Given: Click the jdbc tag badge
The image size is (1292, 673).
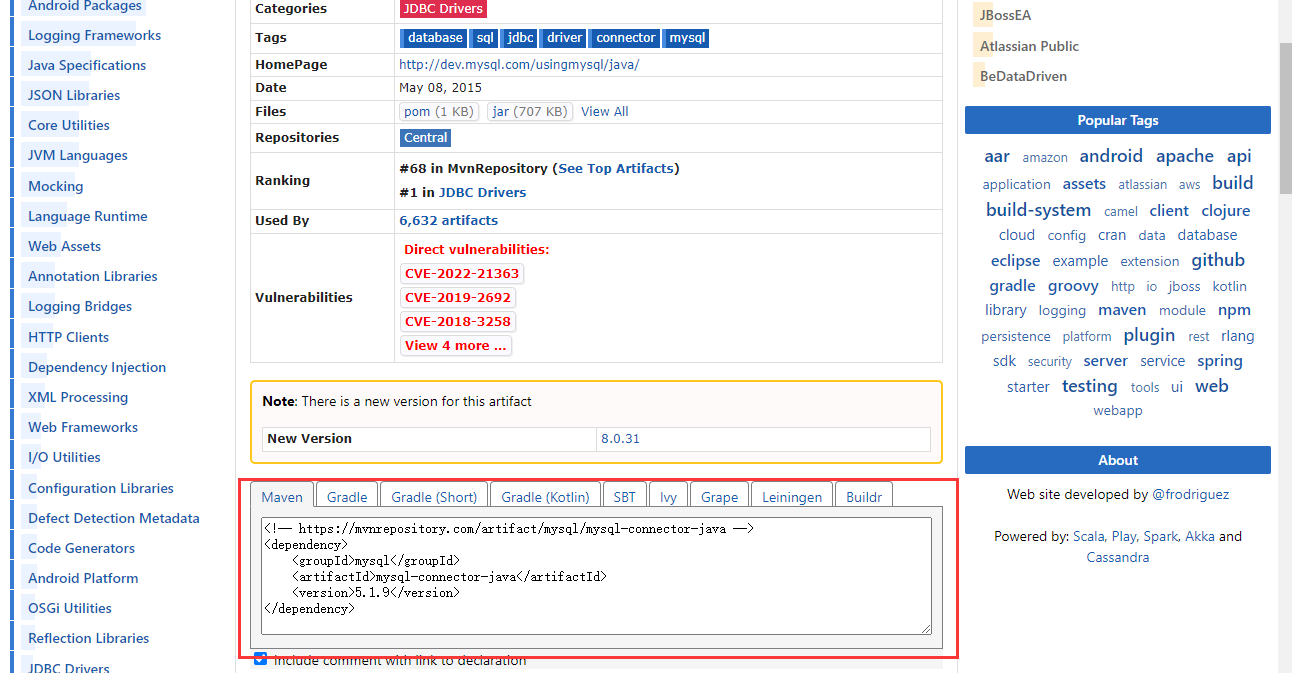Looking at the screenshot, I should (519, 38).
